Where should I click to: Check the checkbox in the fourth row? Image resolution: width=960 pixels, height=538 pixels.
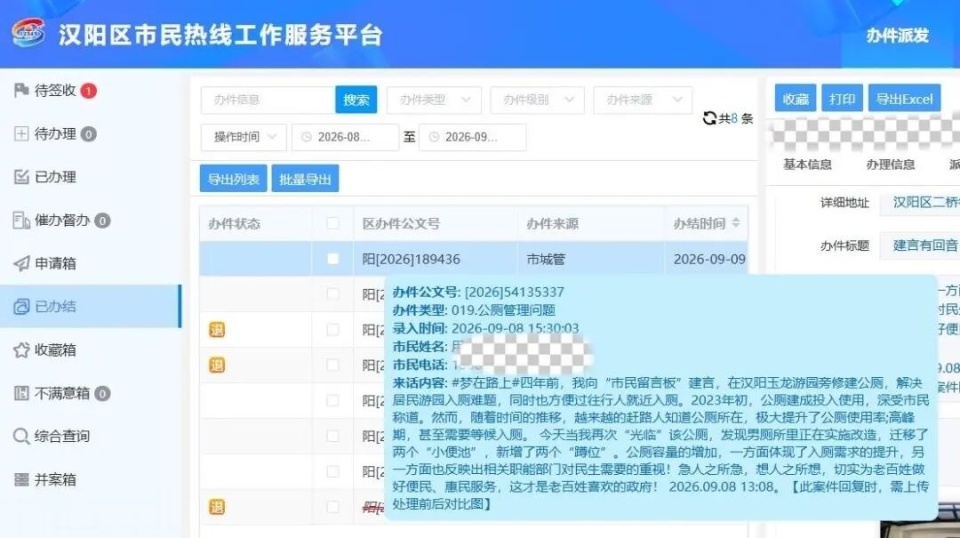coord(332,365)
